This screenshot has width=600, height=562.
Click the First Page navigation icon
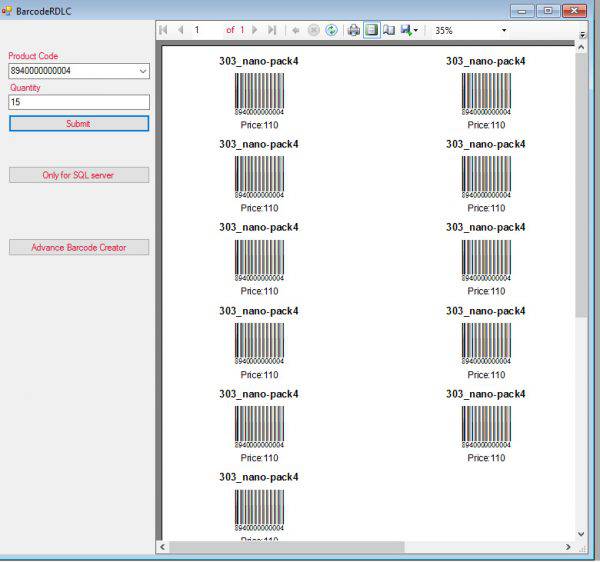pos(164,31)
